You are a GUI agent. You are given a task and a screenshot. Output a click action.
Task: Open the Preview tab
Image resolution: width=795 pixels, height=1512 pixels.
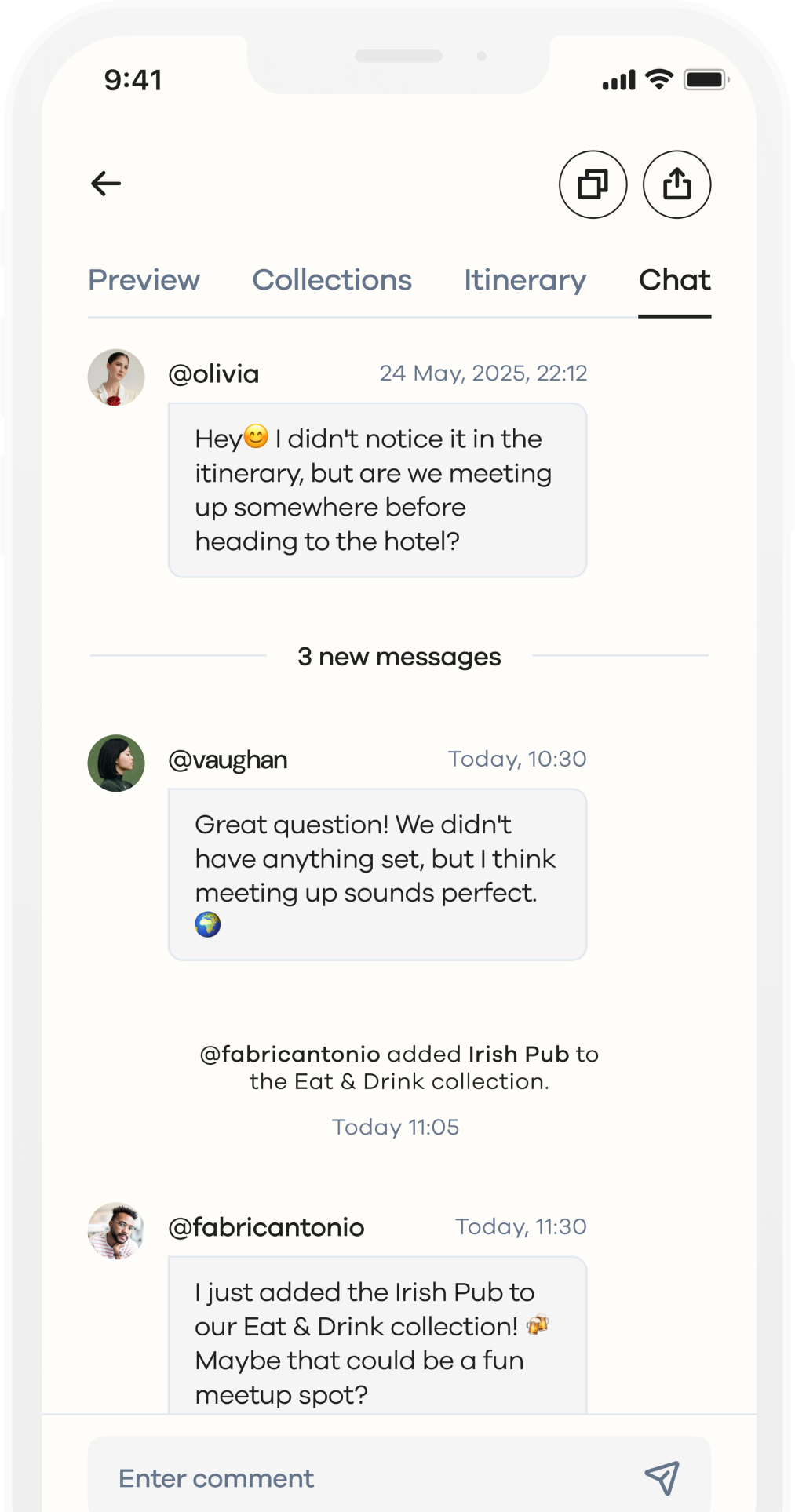pos(144,280)
